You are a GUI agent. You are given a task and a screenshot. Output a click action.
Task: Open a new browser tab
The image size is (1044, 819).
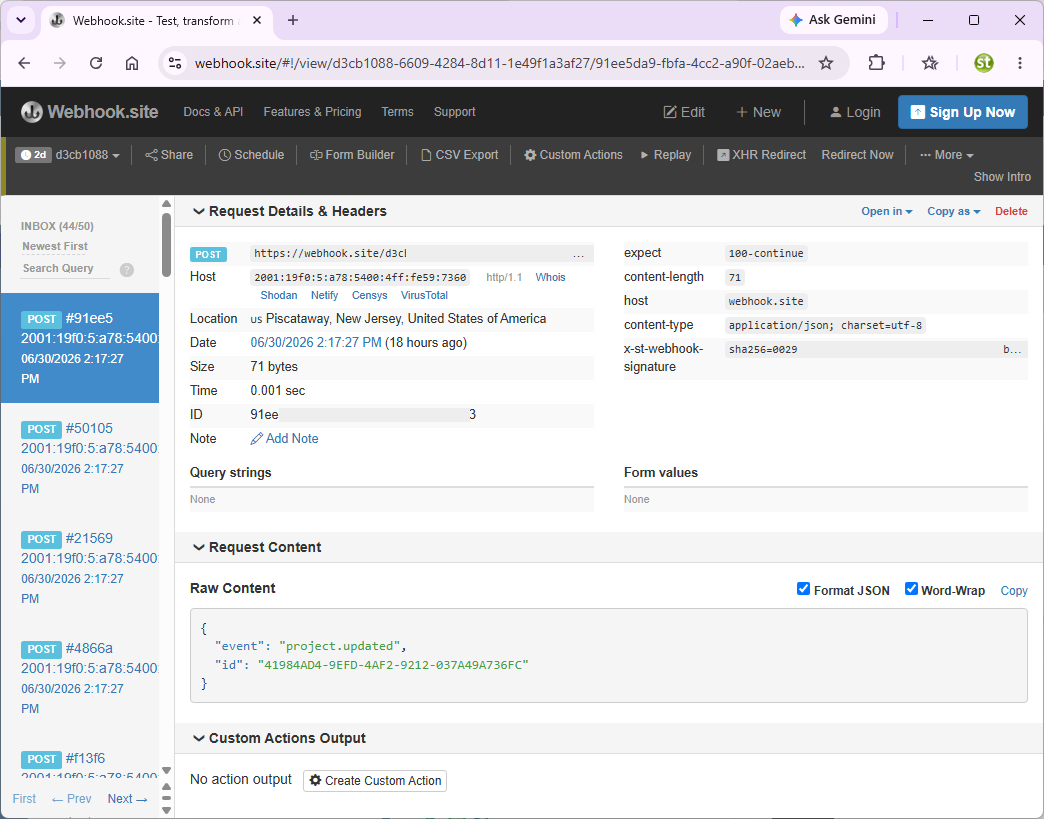(x=292, y=20)
